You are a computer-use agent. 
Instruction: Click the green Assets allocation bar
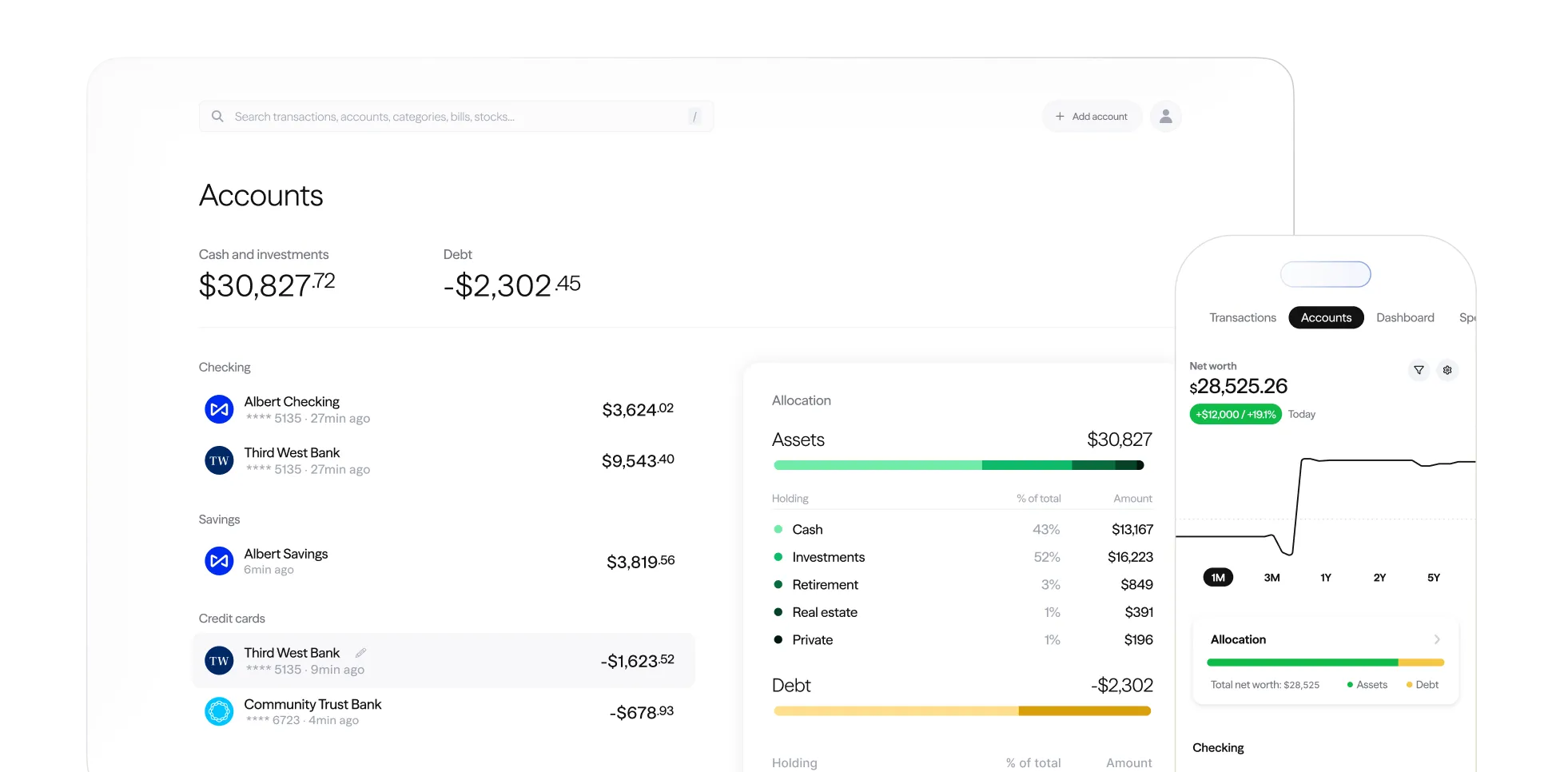[x=958, y=465]
